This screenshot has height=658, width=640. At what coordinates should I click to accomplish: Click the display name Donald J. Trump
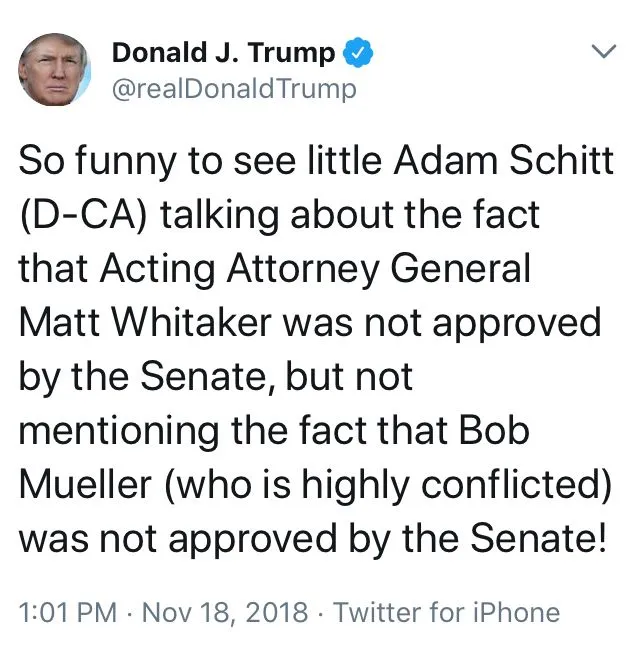point(223,51)
